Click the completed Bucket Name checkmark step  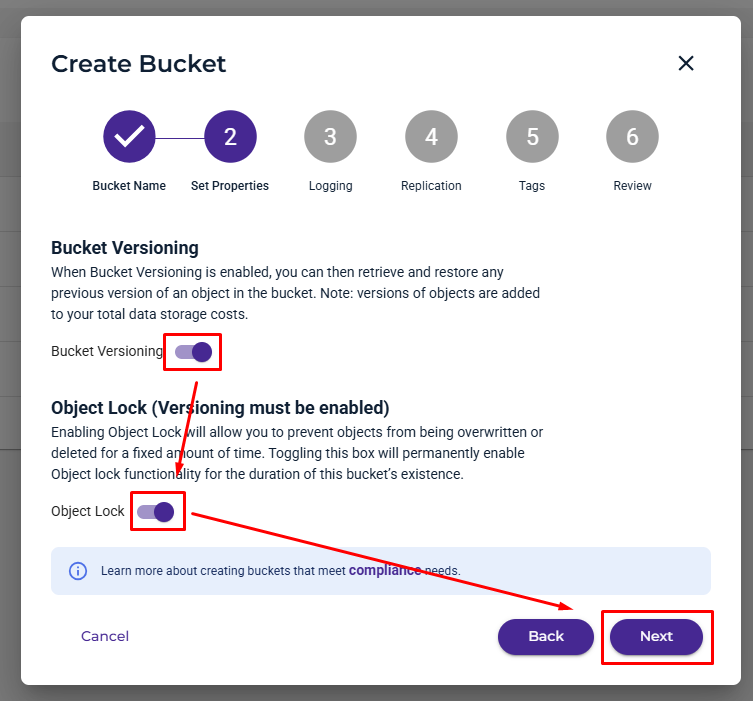pos(129,137)
